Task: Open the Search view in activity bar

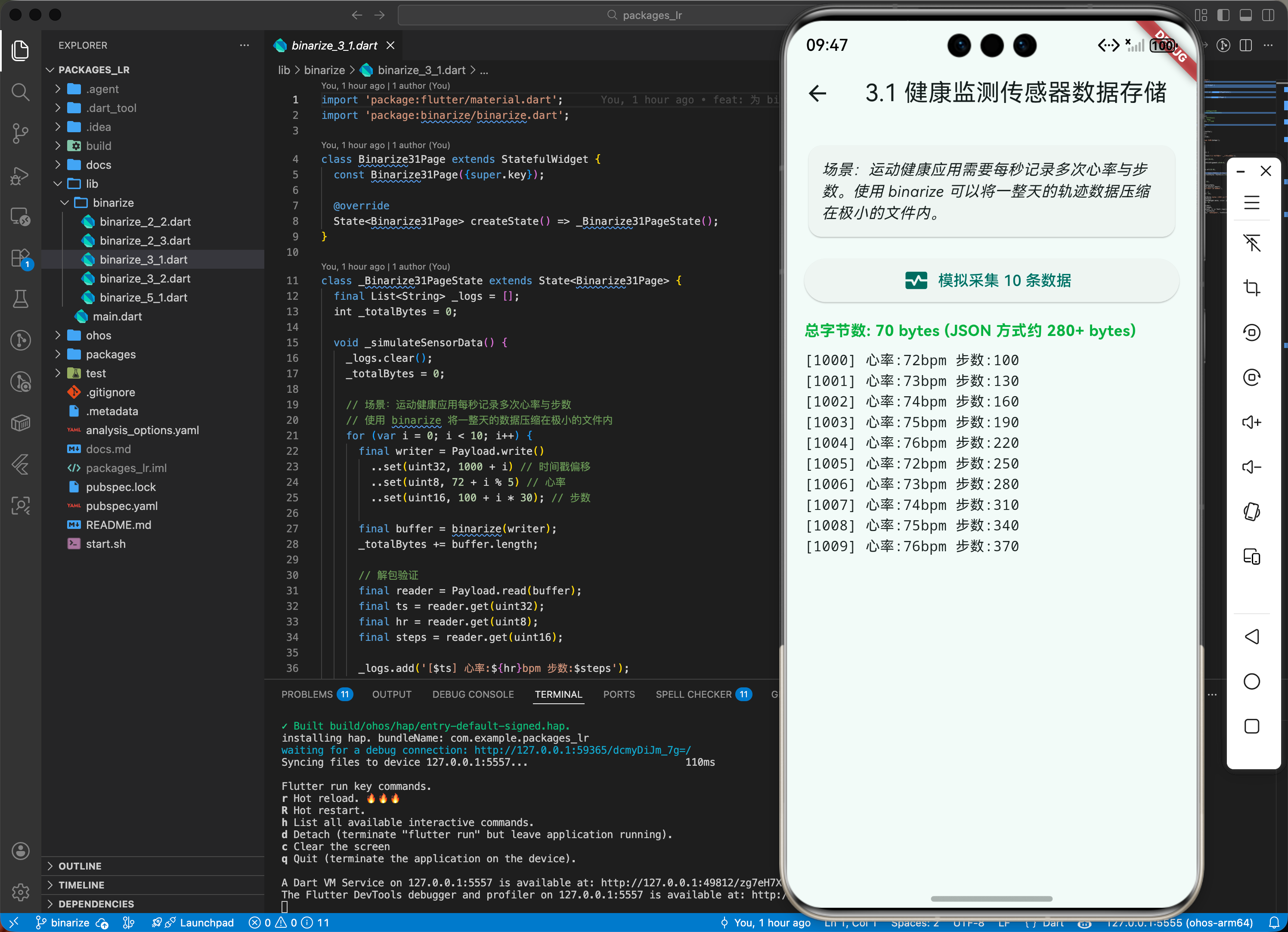Action: pos(20,92)
